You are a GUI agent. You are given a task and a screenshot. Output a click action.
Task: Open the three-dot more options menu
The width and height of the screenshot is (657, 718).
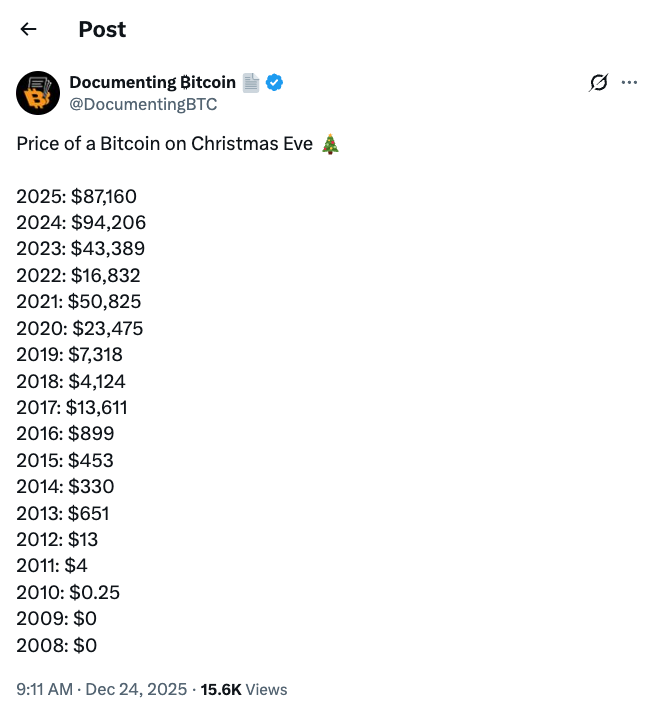tap(629, 83)
